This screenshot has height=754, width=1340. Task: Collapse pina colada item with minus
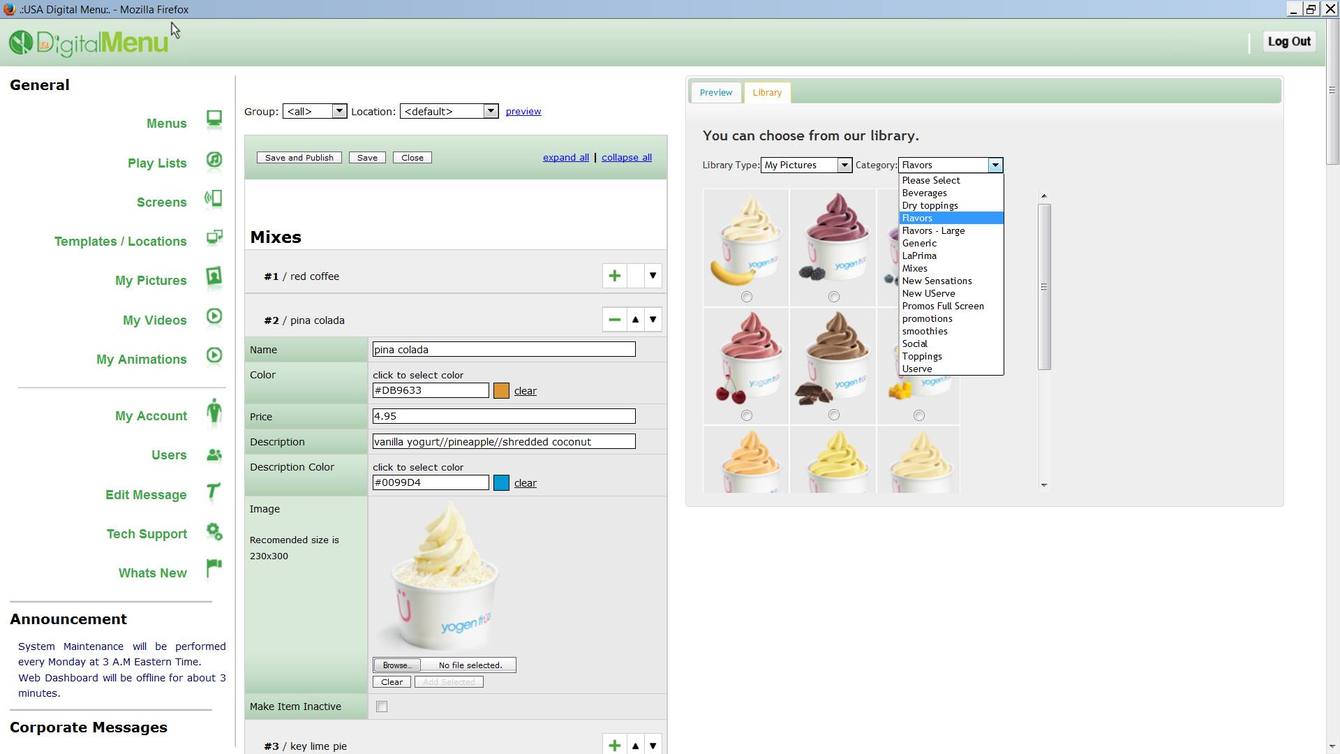pyautogui.click(x=614, y=320)
